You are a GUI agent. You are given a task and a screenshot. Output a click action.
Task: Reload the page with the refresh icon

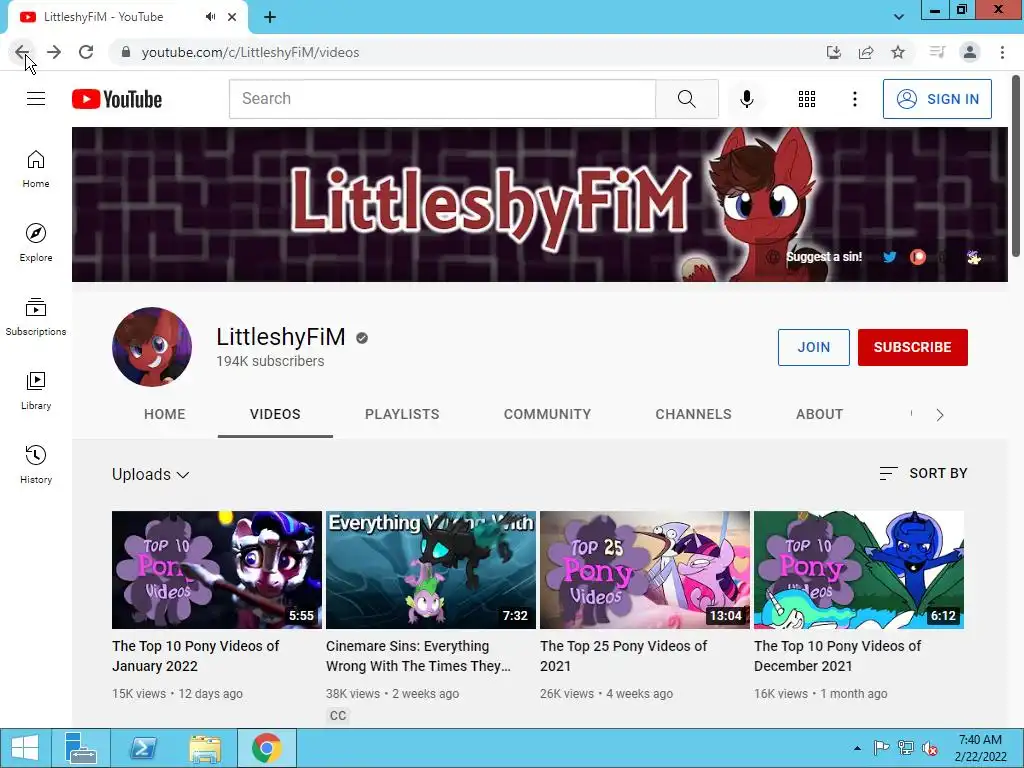pos(86,52)
